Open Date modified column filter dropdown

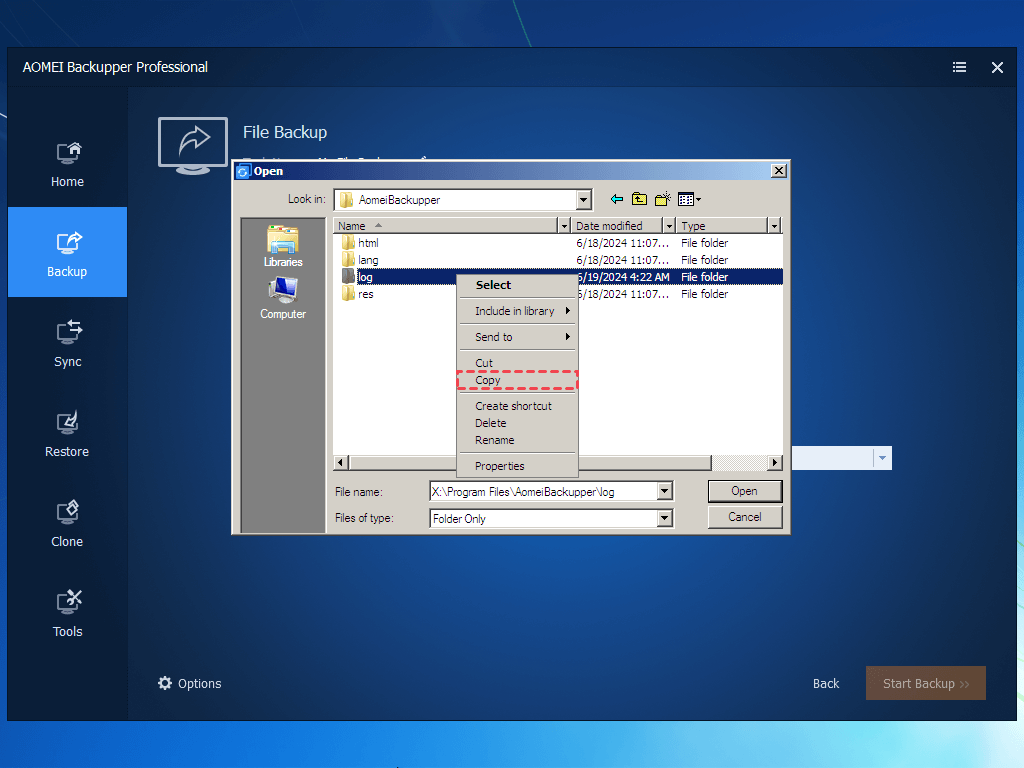click(669, 226)
